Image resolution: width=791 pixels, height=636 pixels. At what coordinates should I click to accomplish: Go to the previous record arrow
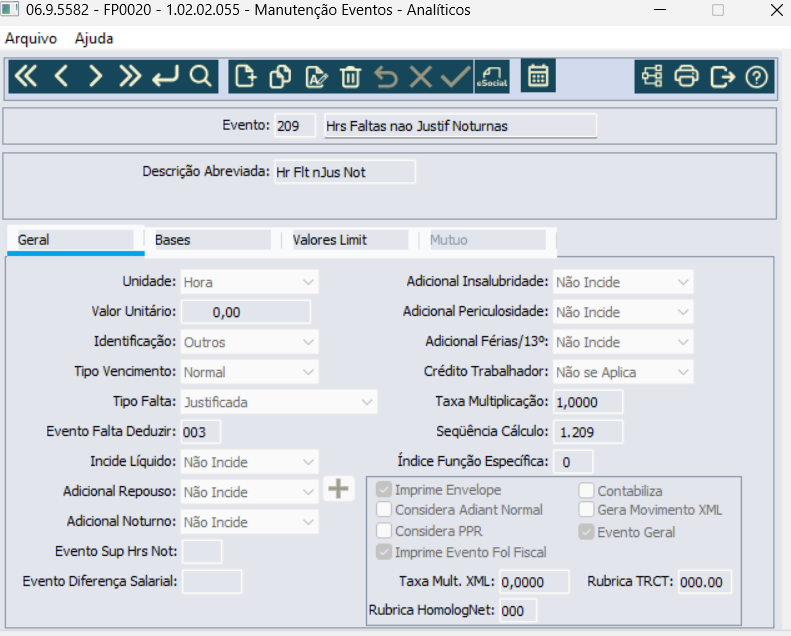61,77
